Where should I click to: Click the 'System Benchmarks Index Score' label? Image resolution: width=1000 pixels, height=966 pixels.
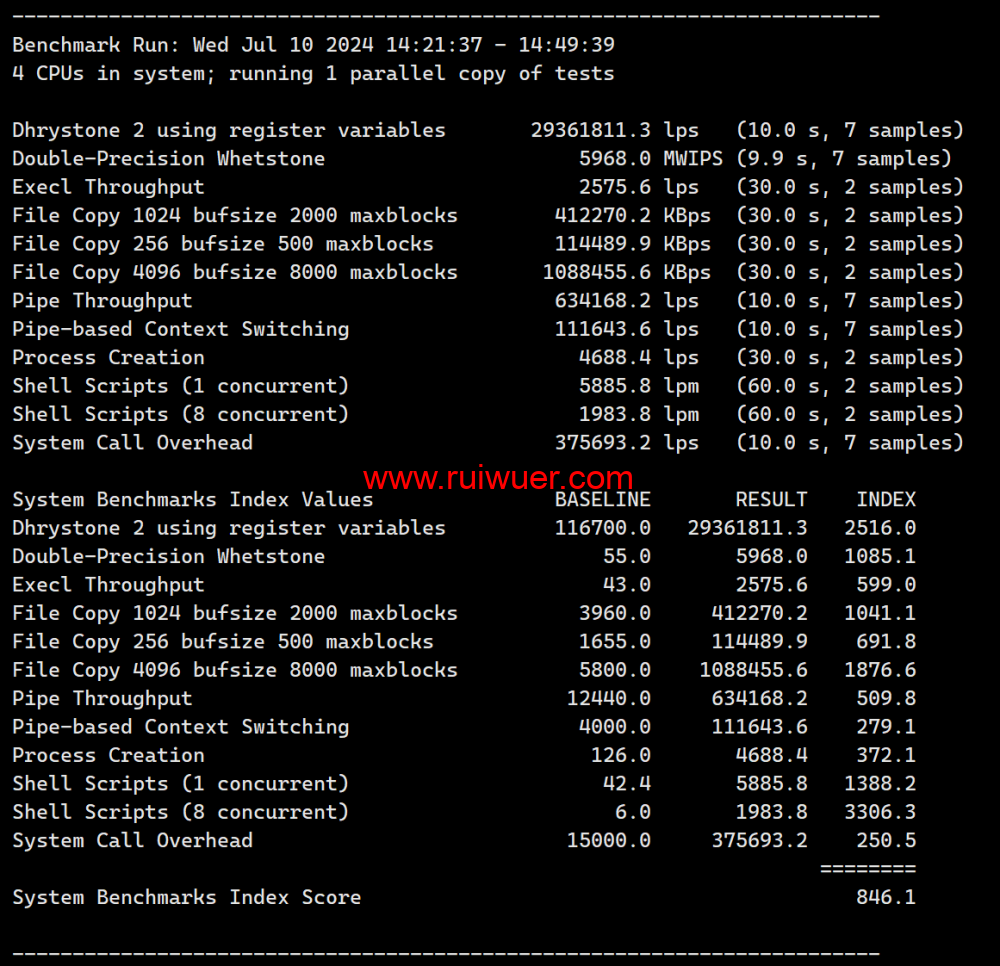point(186,897)
